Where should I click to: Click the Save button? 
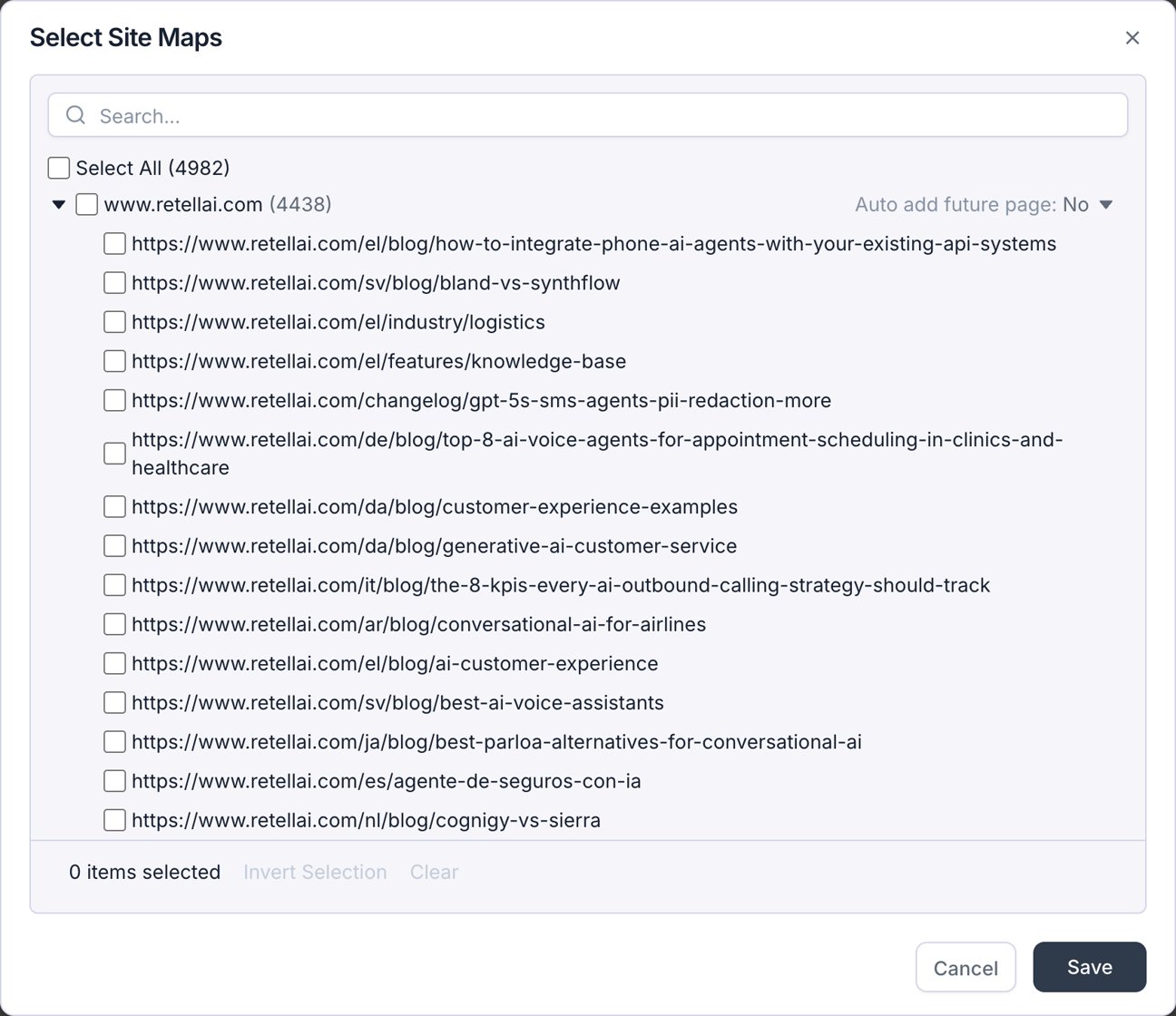coord(1090,967)
